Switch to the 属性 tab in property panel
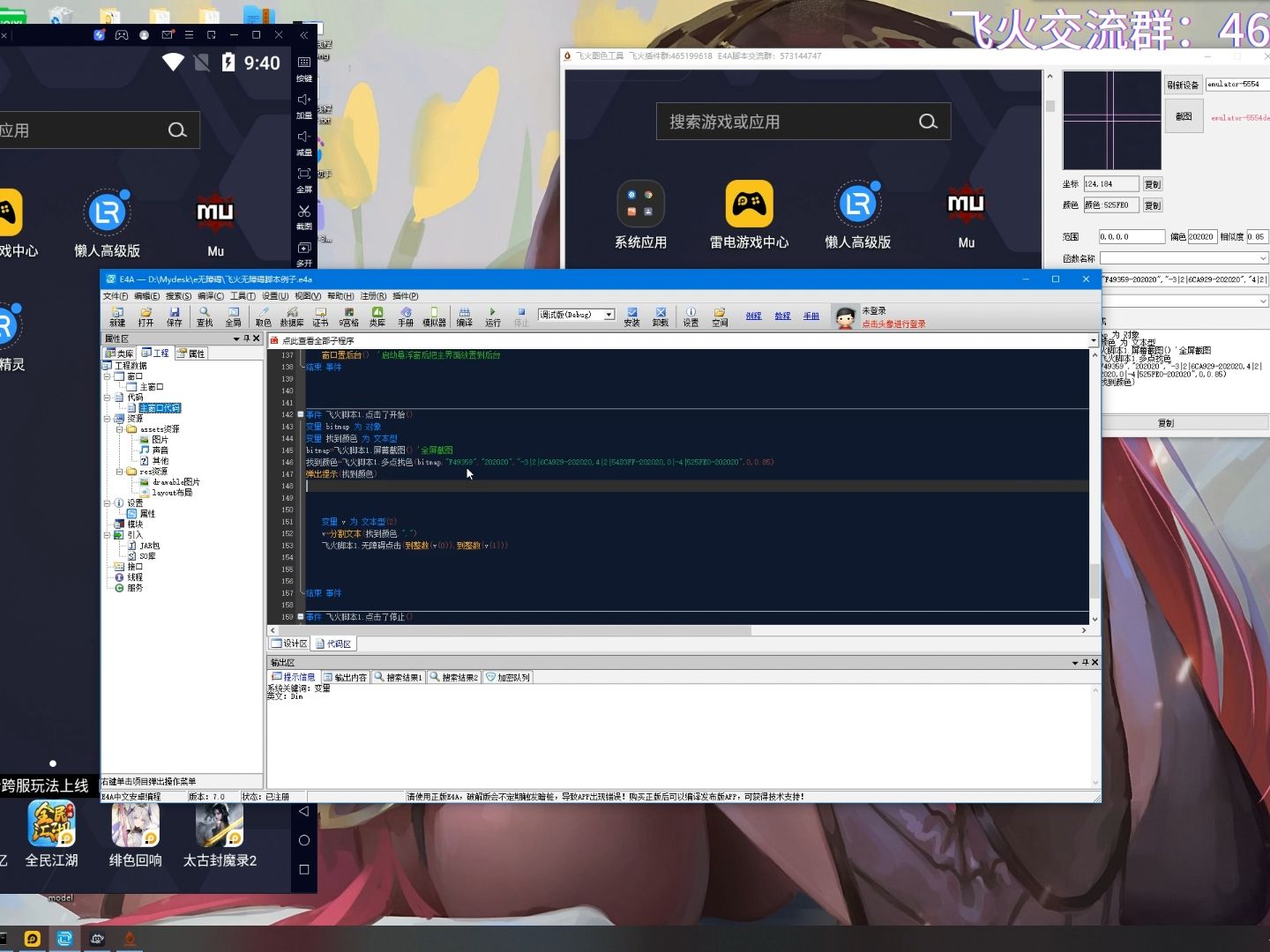The width and height of the screenshot is (1270, 952). [191, 353]
